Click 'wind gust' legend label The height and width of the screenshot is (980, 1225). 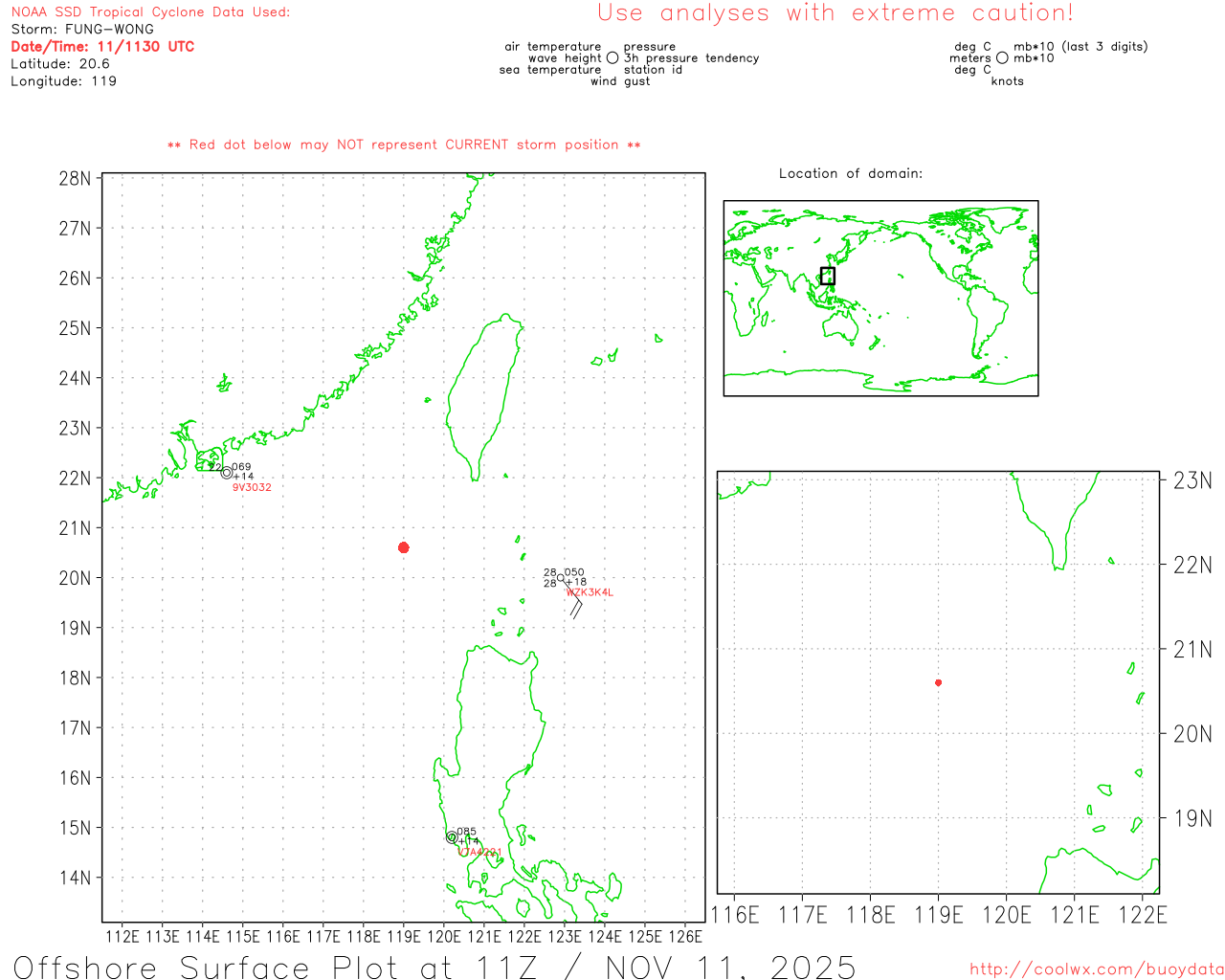click(x=620, y=81)
